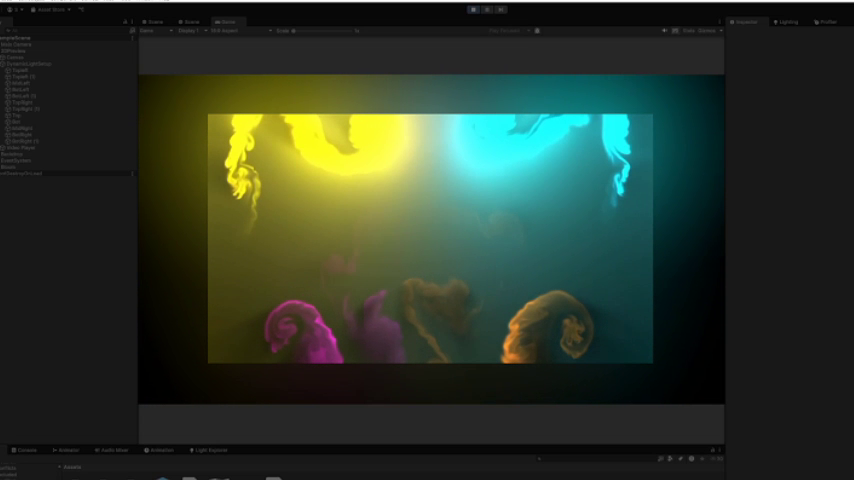The width and height of the screenshot is (854, 480).
Task: Click the game preview viewport
Action: [x=431, y=239]
